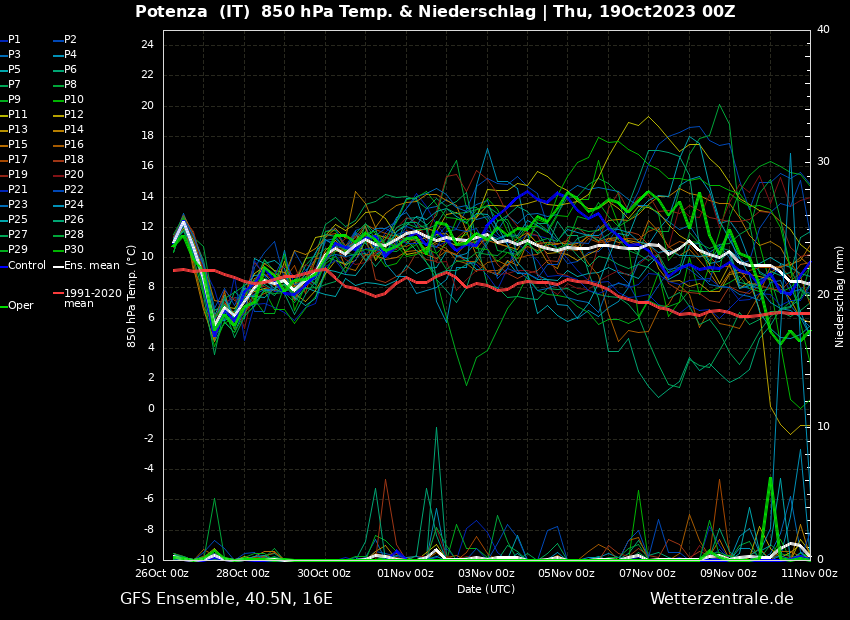Click the Date (UTC) axis label
The image size is (850, 620).
pyautogui.click(x=486, y=590)
